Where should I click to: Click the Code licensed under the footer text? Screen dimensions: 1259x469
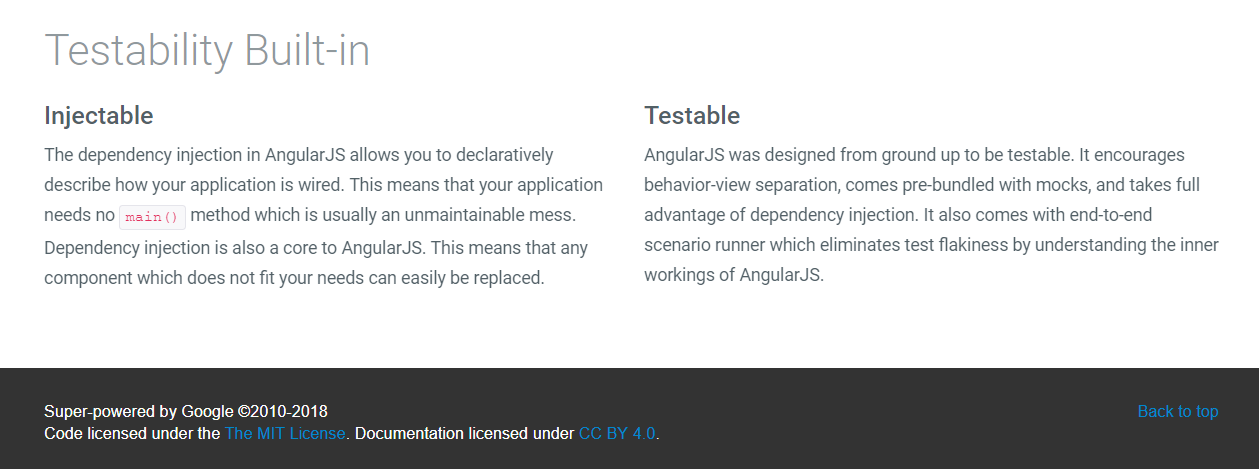tap(132, 434)
